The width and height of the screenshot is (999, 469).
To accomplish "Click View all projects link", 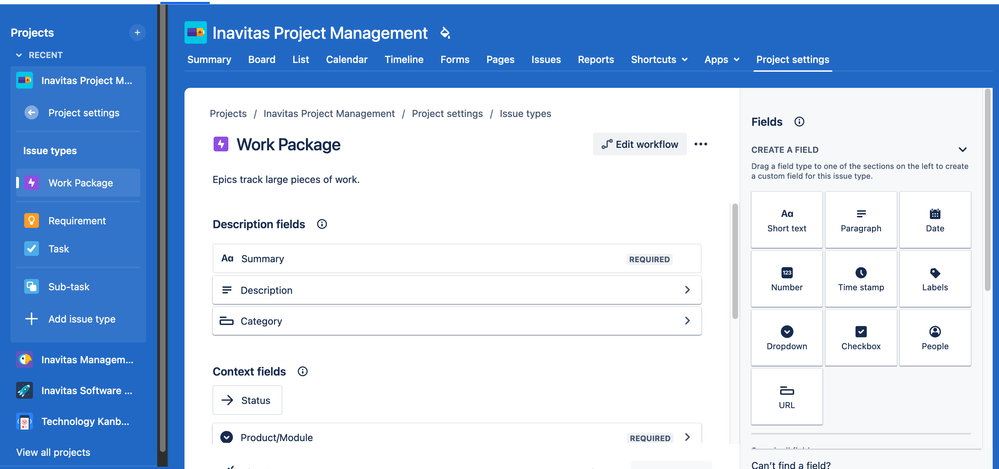I will [53, 452].
